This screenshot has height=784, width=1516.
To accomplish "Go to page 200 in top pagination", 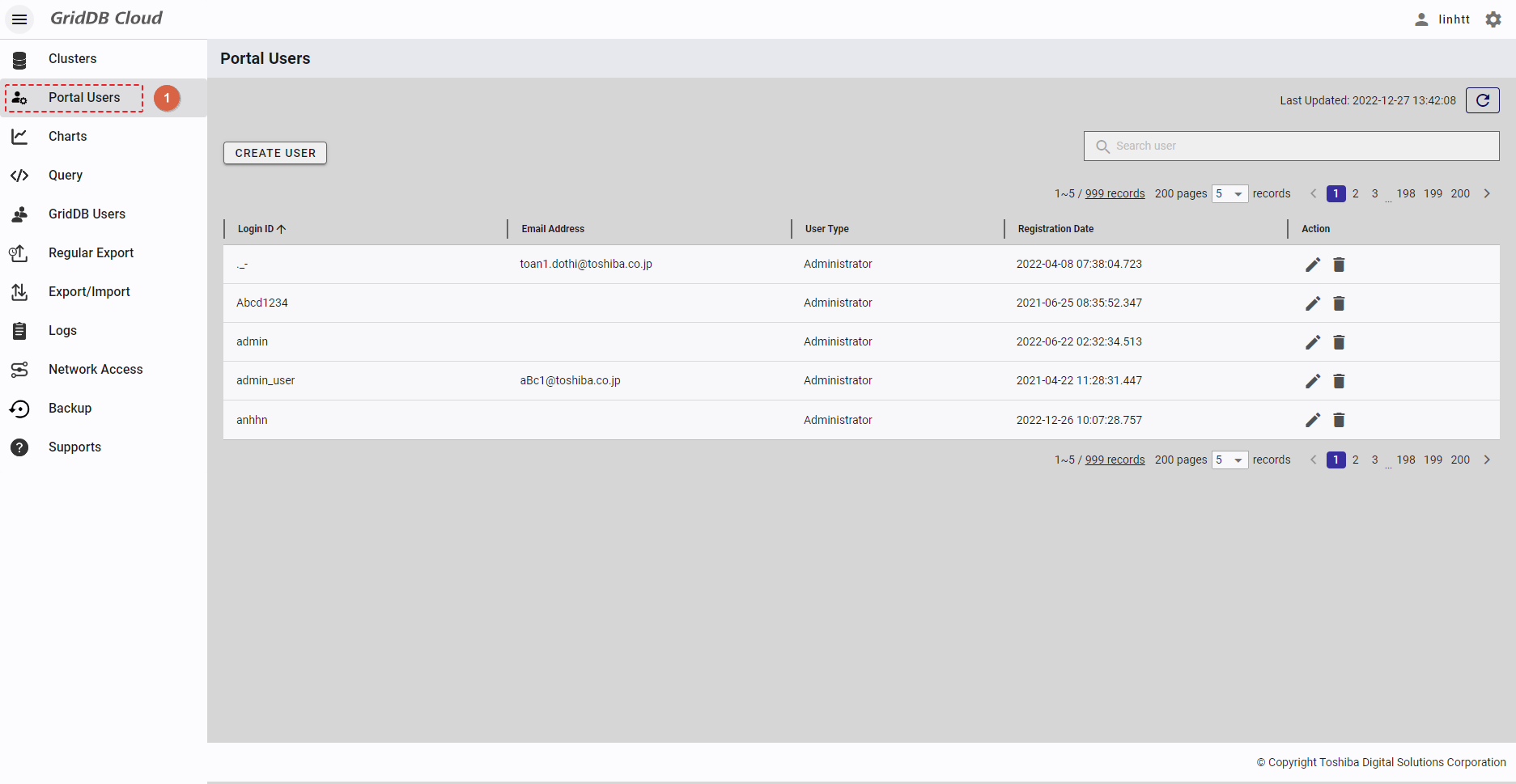I will coord(1460,193).
